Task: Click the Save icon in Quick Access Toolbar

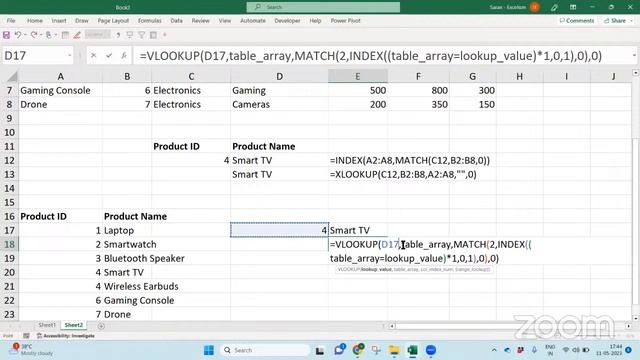Action: pos(6,35)
